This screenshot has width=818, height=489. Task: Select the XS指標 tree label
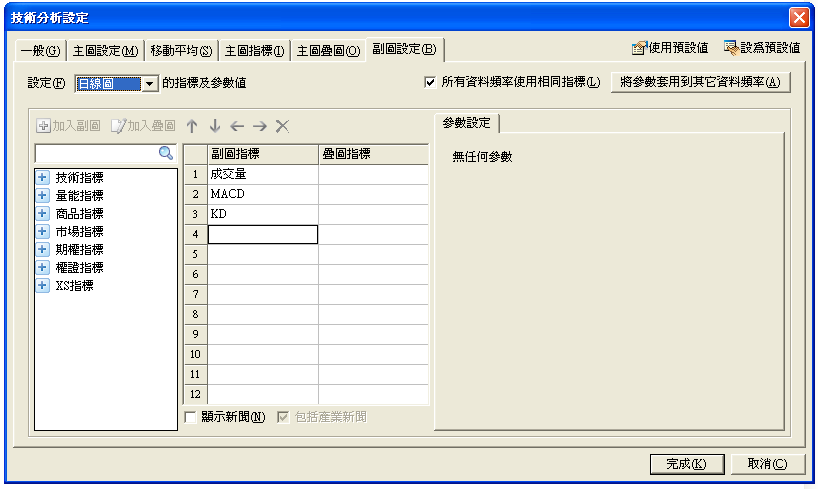pos(75,285)
